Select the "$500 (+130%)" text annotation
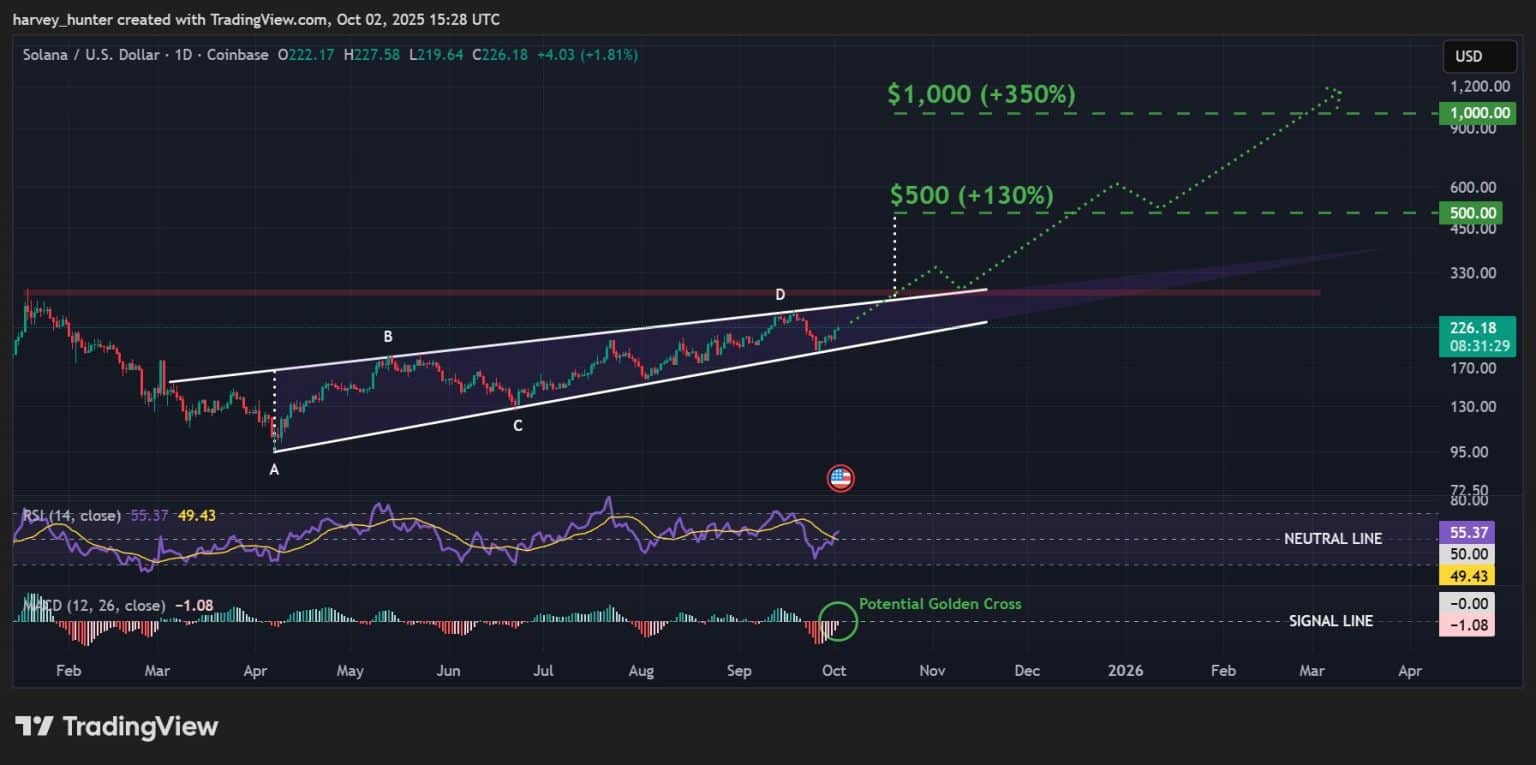 point(972,196)
